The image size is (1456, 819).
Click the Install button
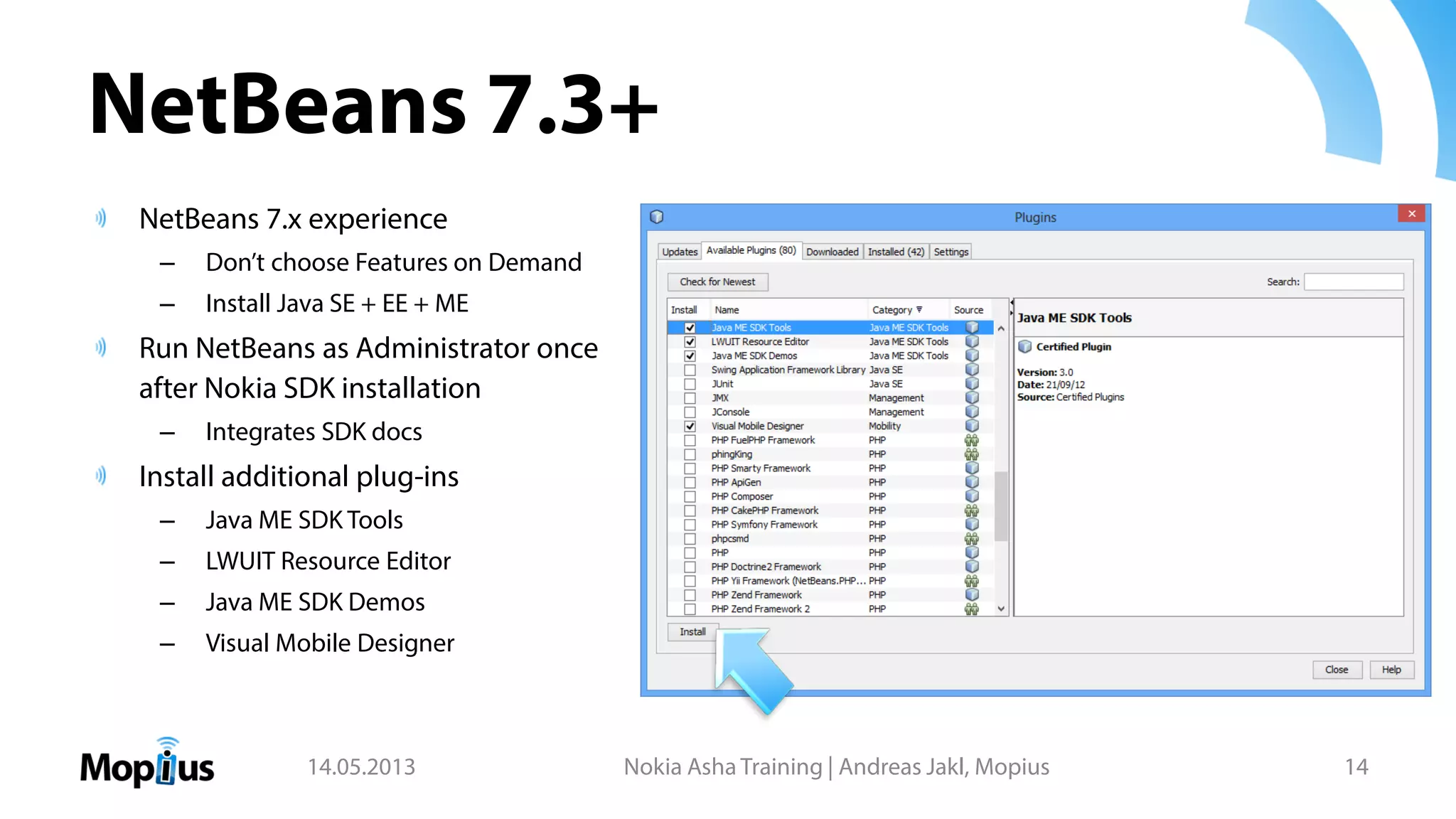(692, 632)
